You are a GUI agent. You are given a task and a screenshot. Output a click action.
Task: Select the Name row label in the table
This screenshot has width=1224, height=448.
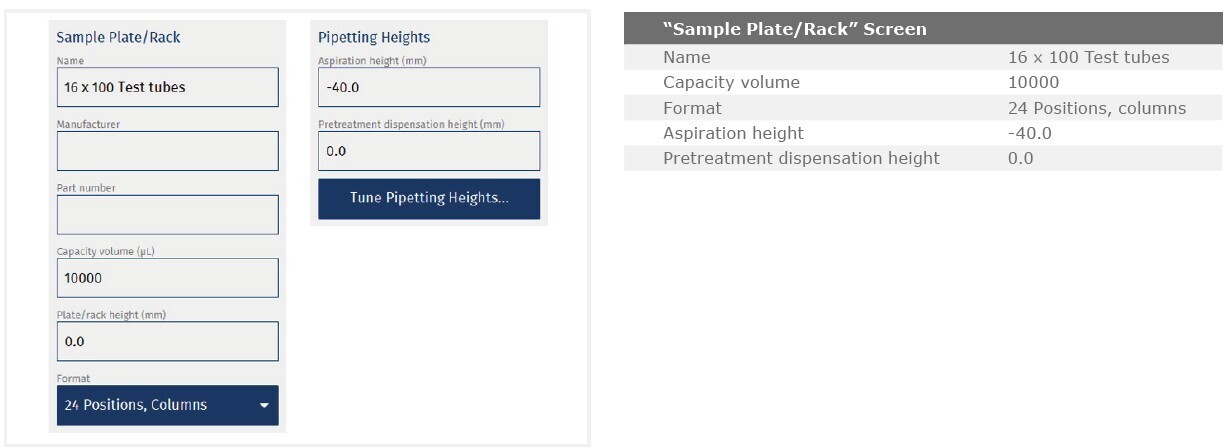click(x=686, y=58)
